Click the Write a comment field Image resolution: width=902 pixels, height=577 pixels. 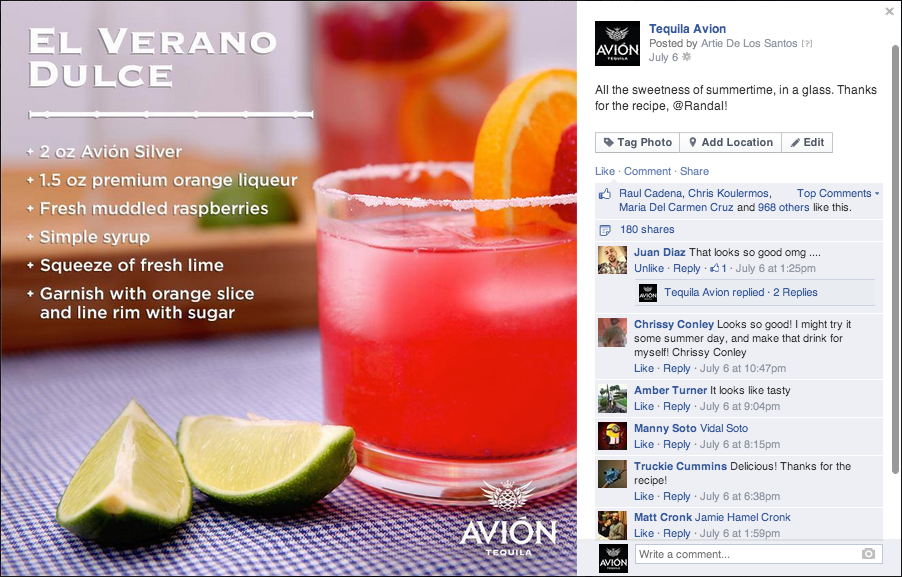coord(758,554)
